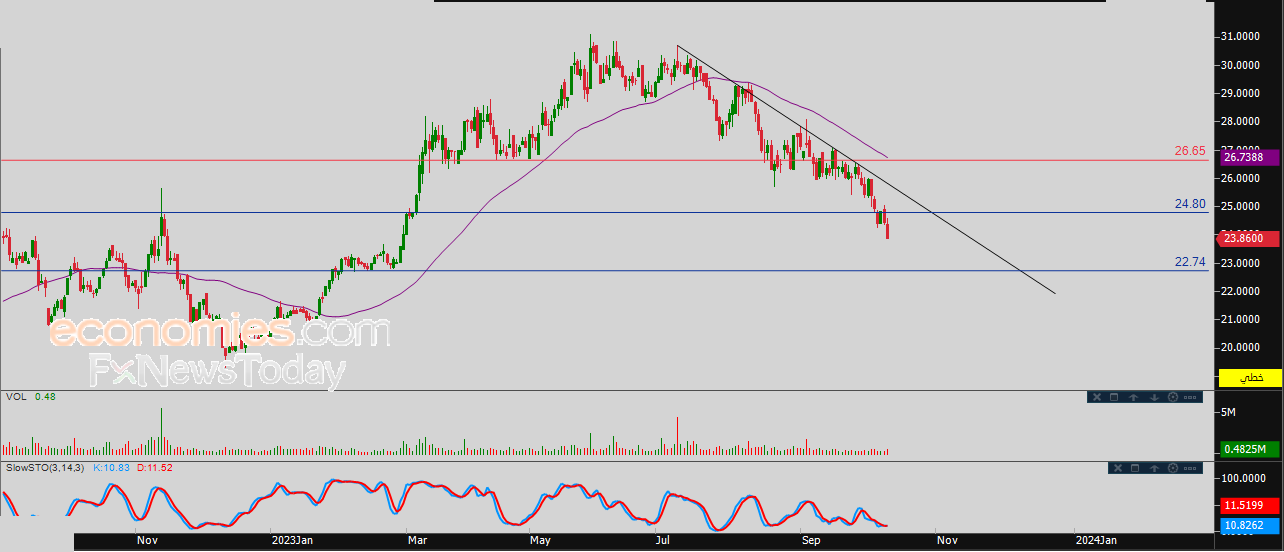Click the yellow scale type label

[1250, 378]
